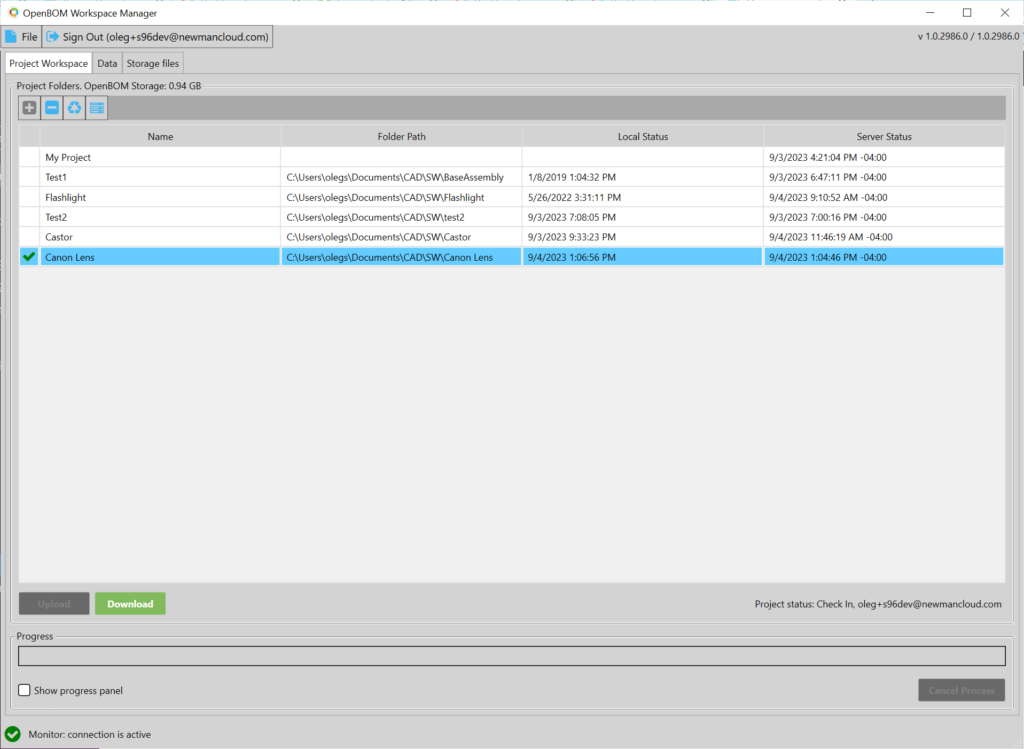The width and height of the screenshot is (1024, 749).
Task: Click the folder path ending in SW\Castor
Action: [x=379, y=237]
